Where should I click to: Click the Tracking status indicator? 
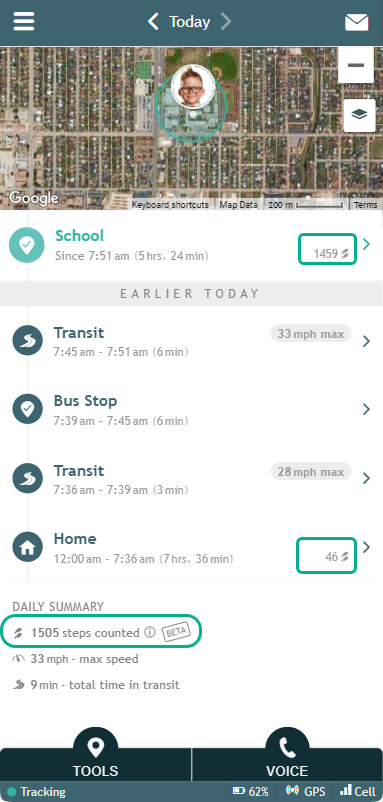coord(36,792)
